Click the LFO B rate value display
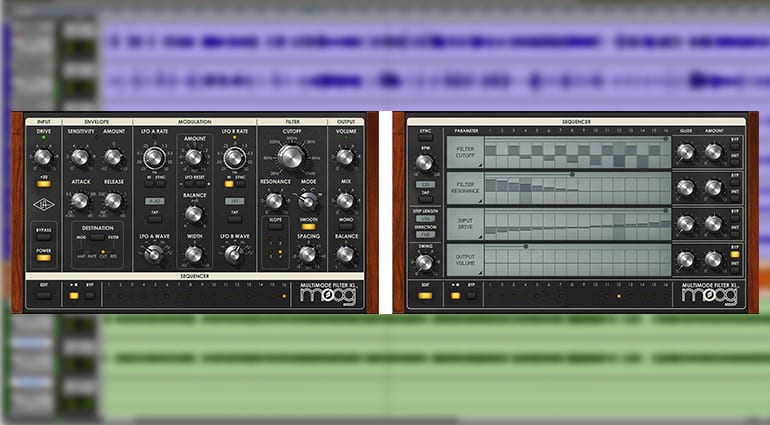770x425 pixels. tap(235, 201)
